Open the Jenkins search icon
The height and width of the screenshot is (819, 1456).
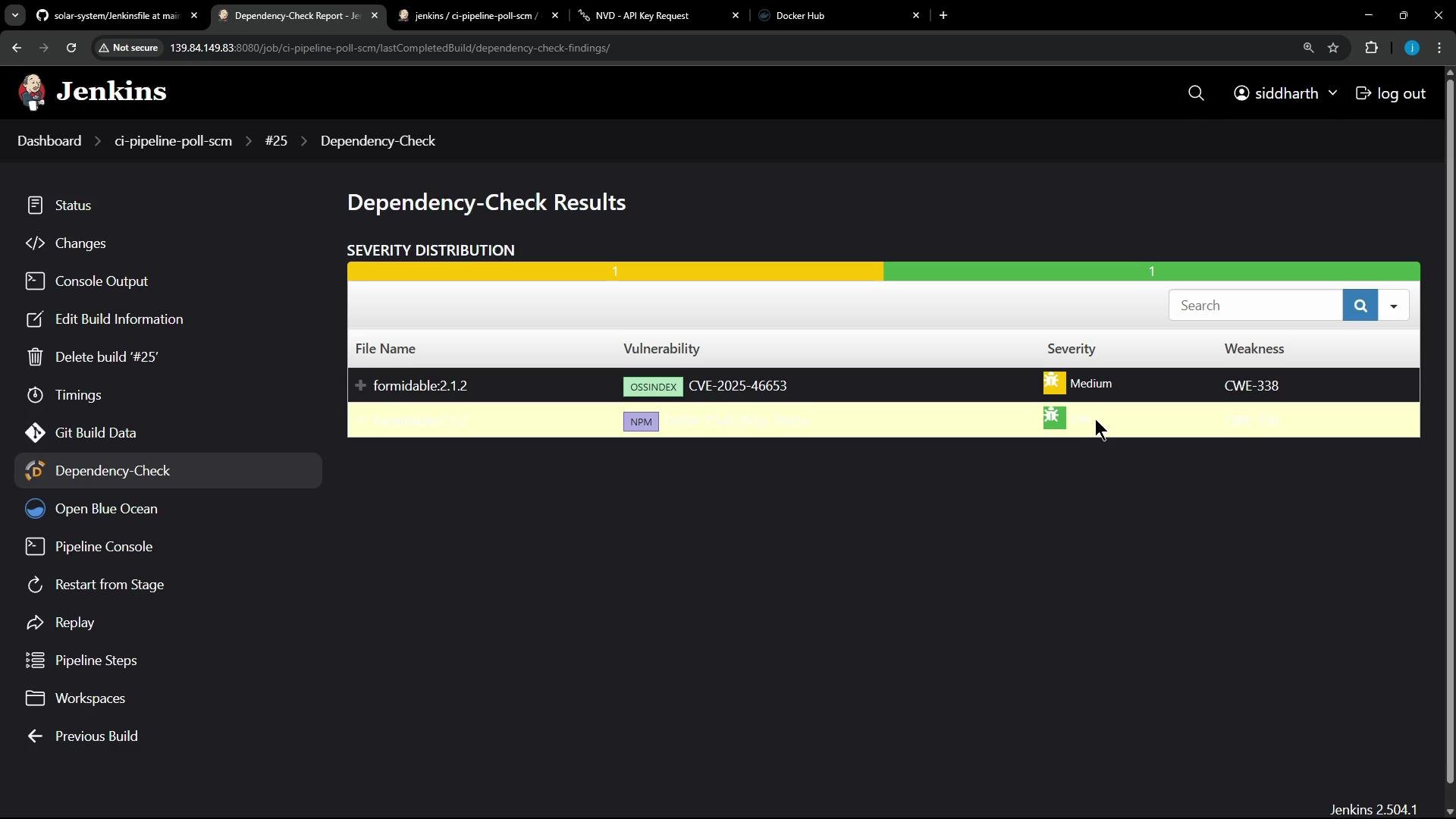pyautogui.click(x=1196, y=93)
